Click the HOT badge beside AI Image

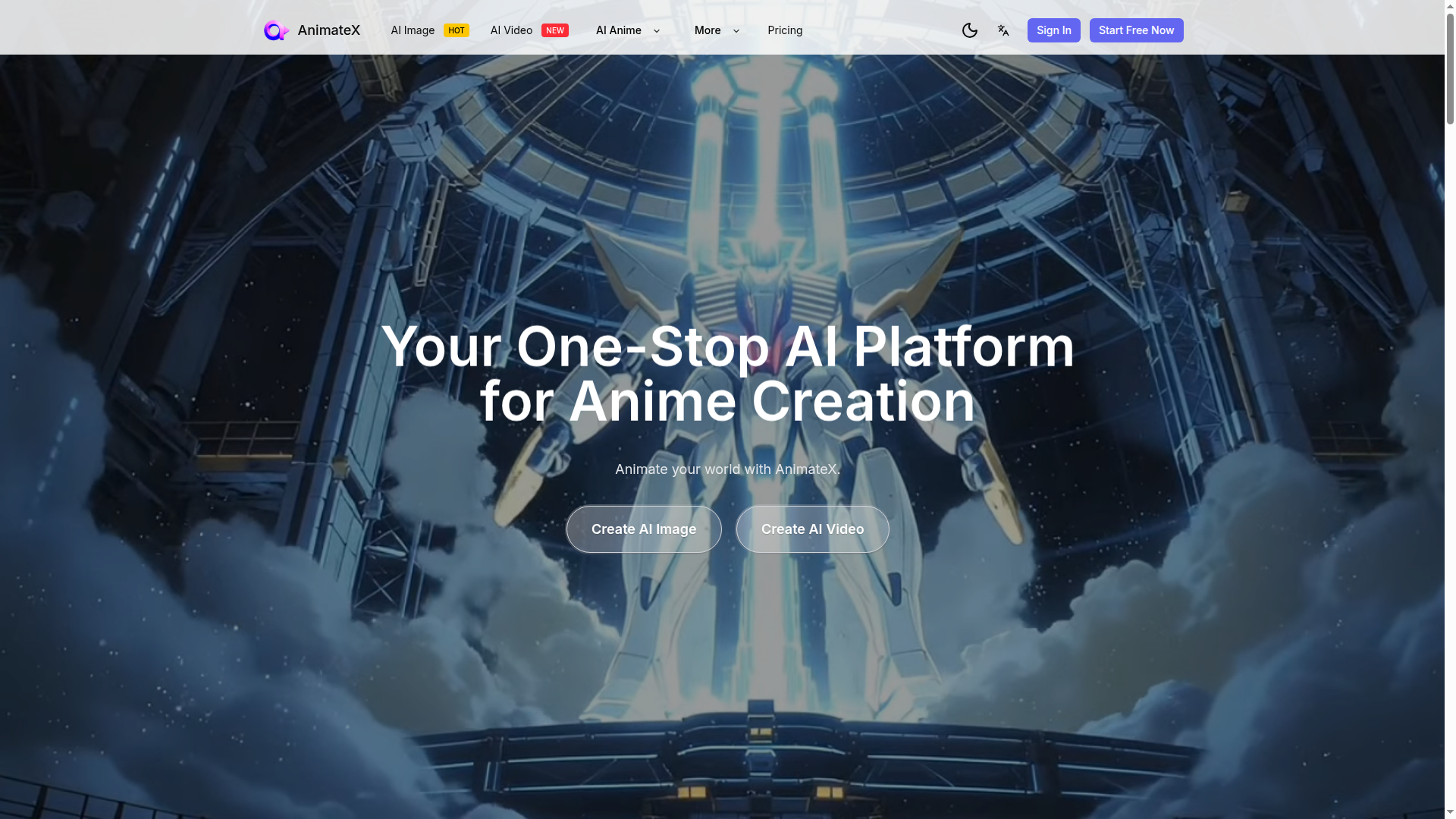pos(457,30)
